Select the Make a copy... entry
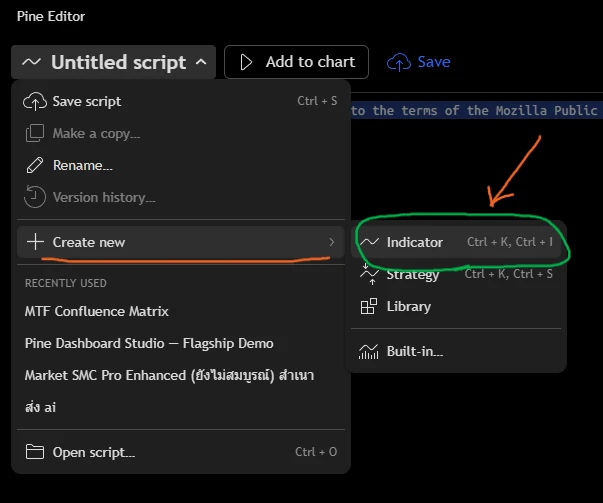The image size is (603, 503). (181, 133)
